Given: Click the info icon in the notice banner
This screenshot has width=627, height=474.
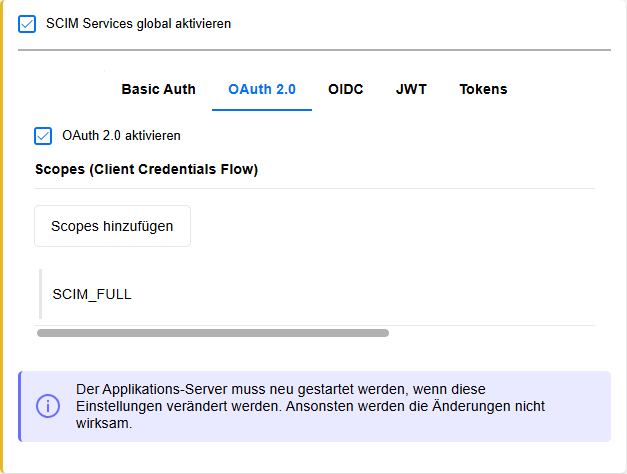Looking at the screenshot, I should (47, 406).
